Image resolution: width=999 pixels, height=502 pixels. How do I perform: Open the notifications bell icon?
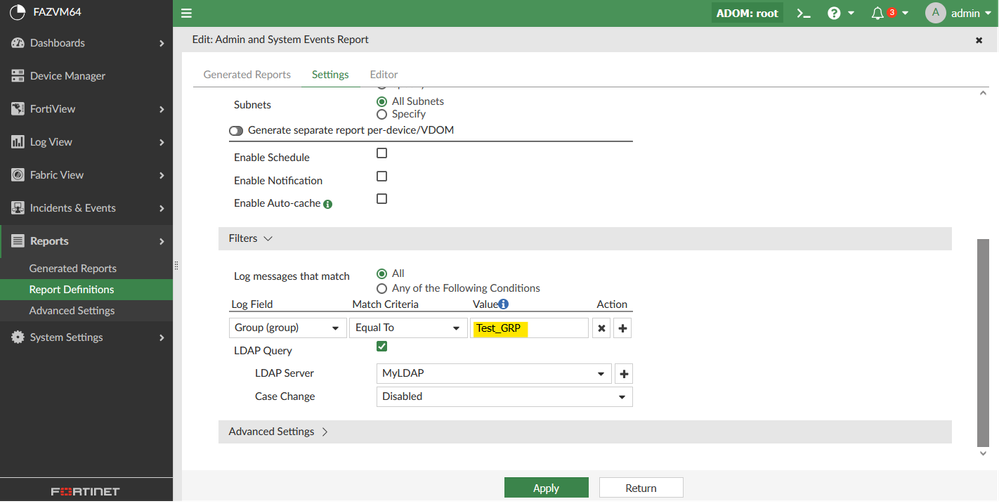coord(877,13)
